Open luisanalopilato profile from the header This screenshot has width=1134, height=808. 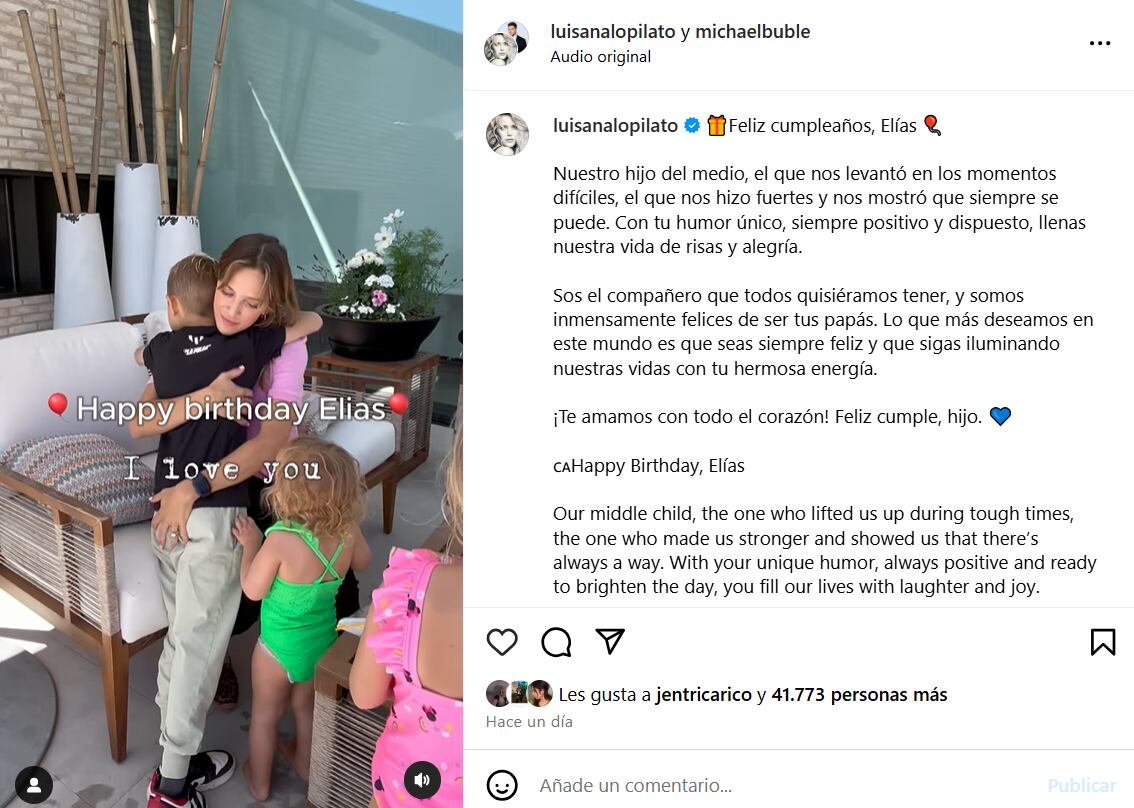pos(613,32)
